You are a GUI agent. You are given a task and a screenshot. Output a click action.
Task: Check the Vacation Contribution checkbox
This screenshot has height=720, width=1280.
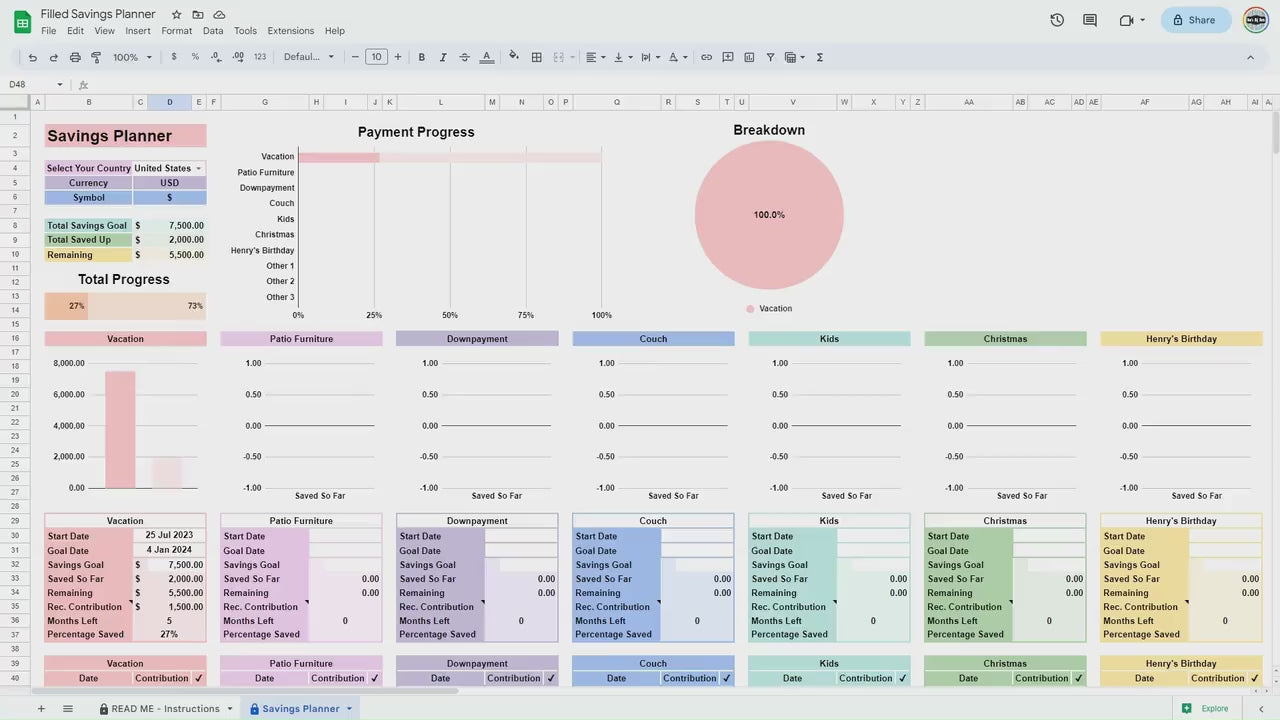tap(198, 678)
